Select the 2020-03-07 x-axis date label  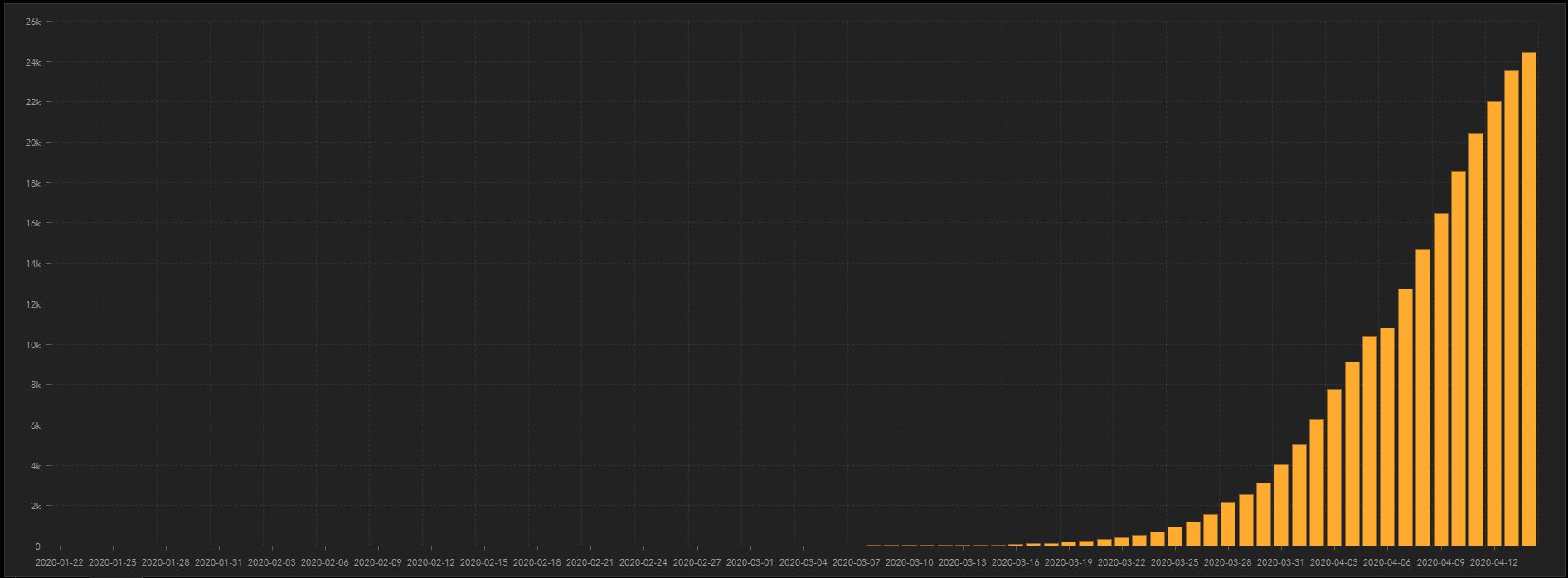tap(857, 561)
